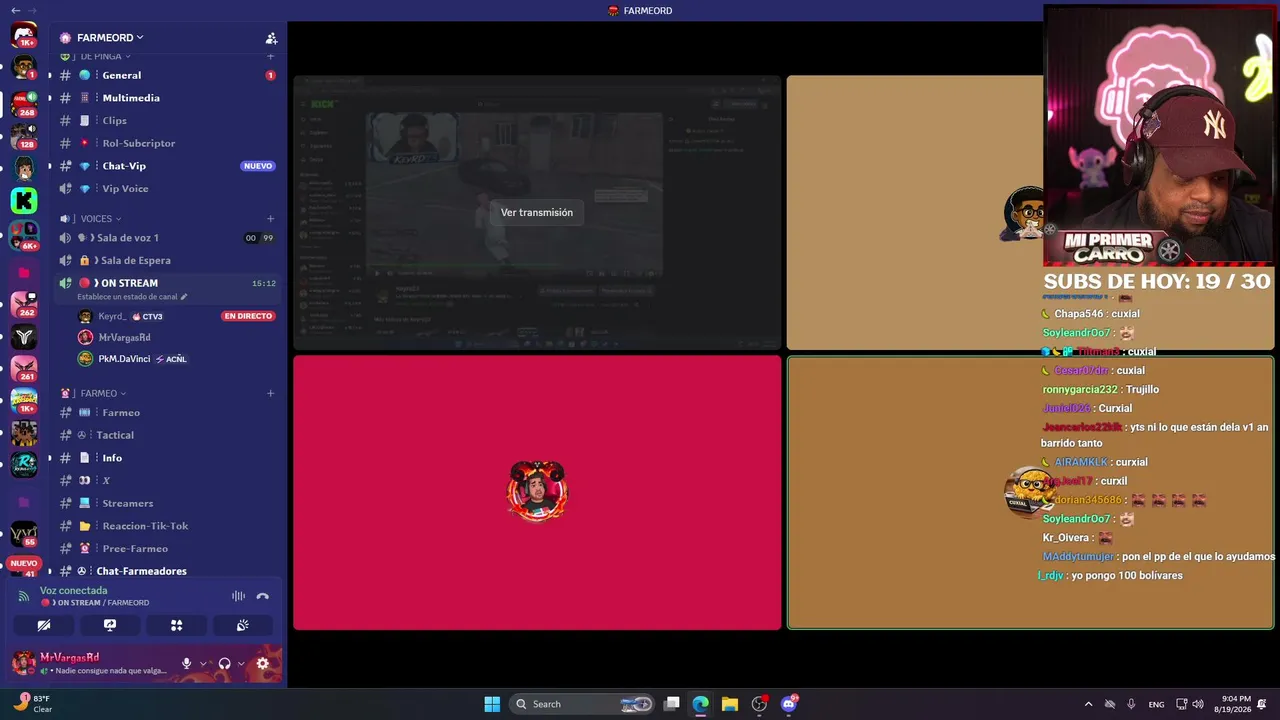Image resolution: width=1280 pixels, height=720 pixels.
Task: Open the Clips channel
Action: 166,121
